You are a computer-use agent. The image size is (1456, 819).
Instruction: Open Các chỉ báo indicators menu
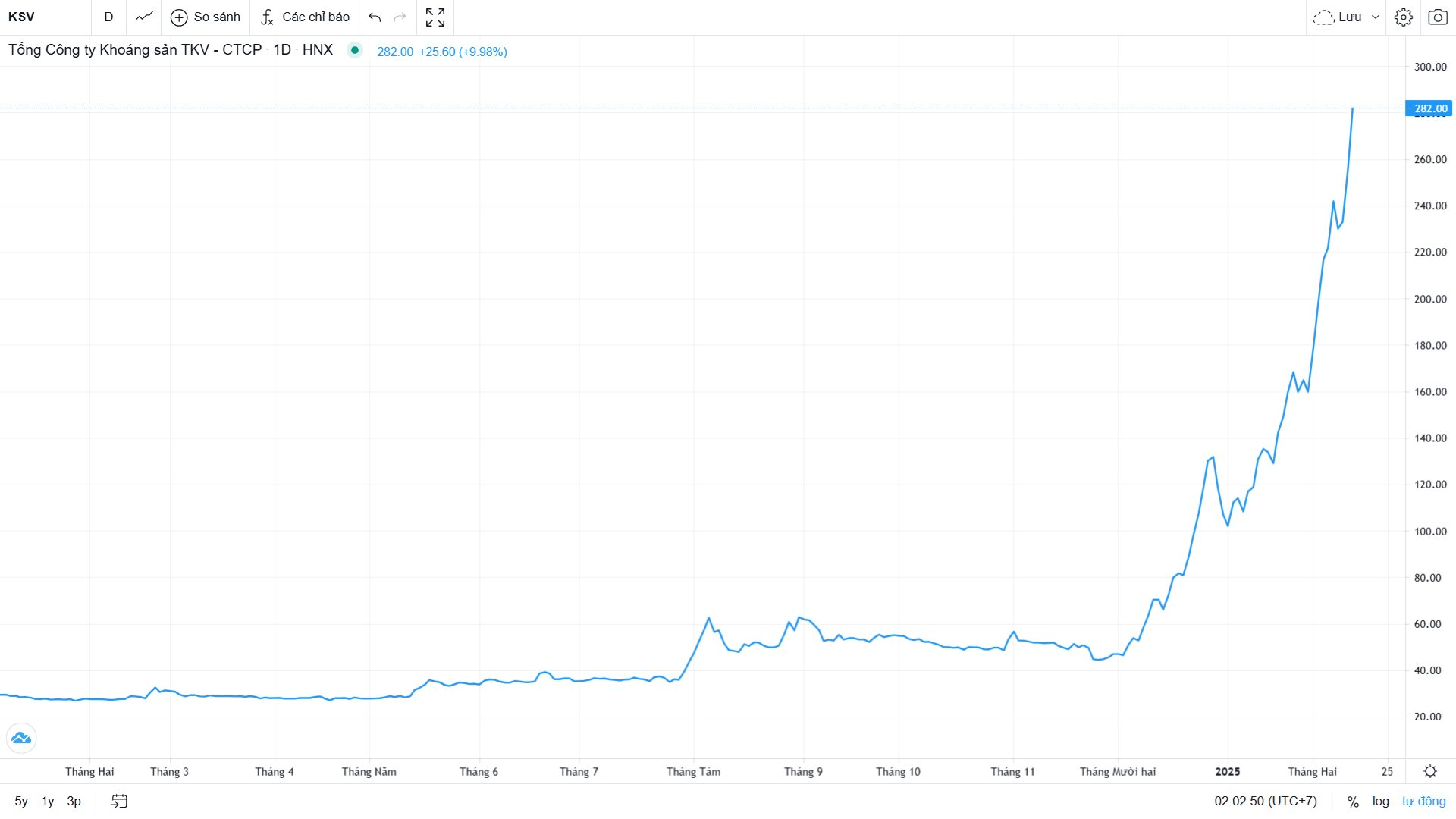[305, 17]
